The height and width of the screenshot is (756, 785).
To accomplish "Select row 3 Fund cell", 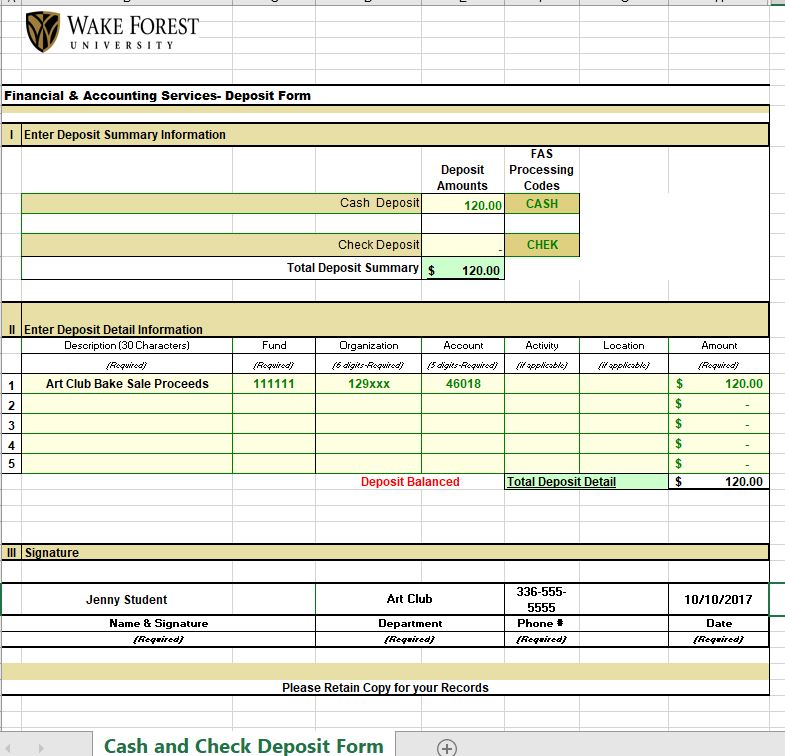I will 274,424.
